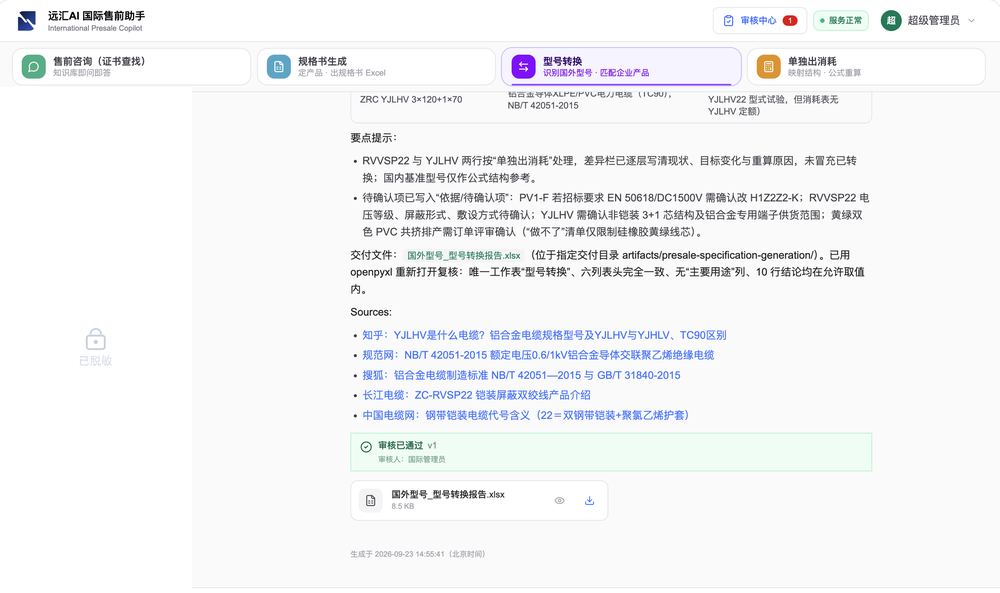Image resolution: width=1000 pixels, height=593 pixels.
Task: Click the review center clipboard icon
Action: [728, 20]
